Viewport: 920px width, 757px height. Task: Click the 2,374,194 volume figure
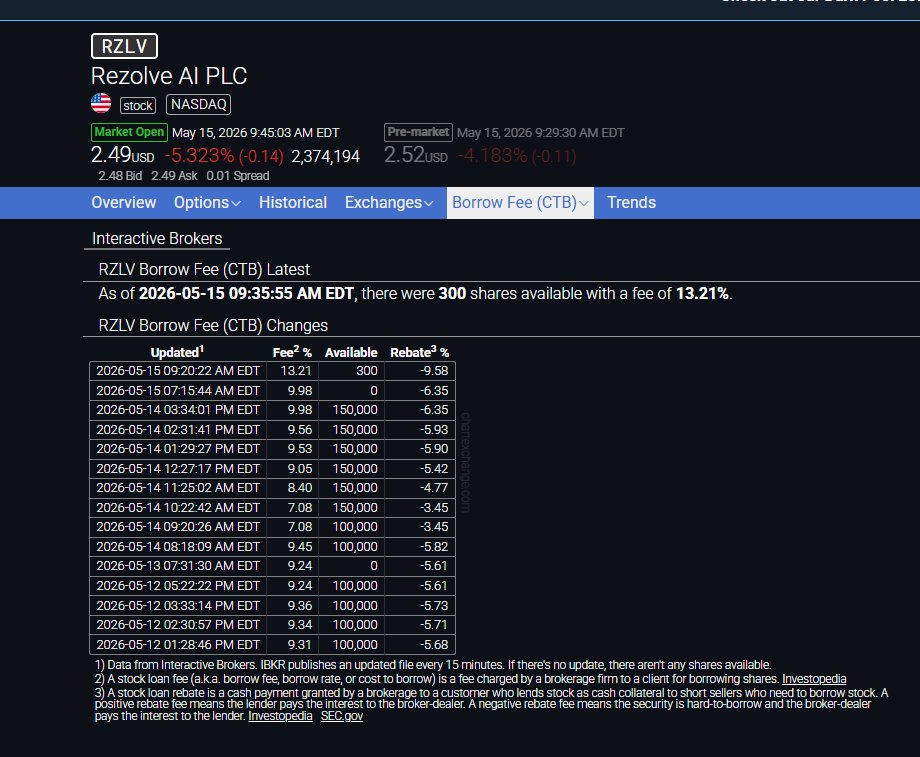coord(326,156)
